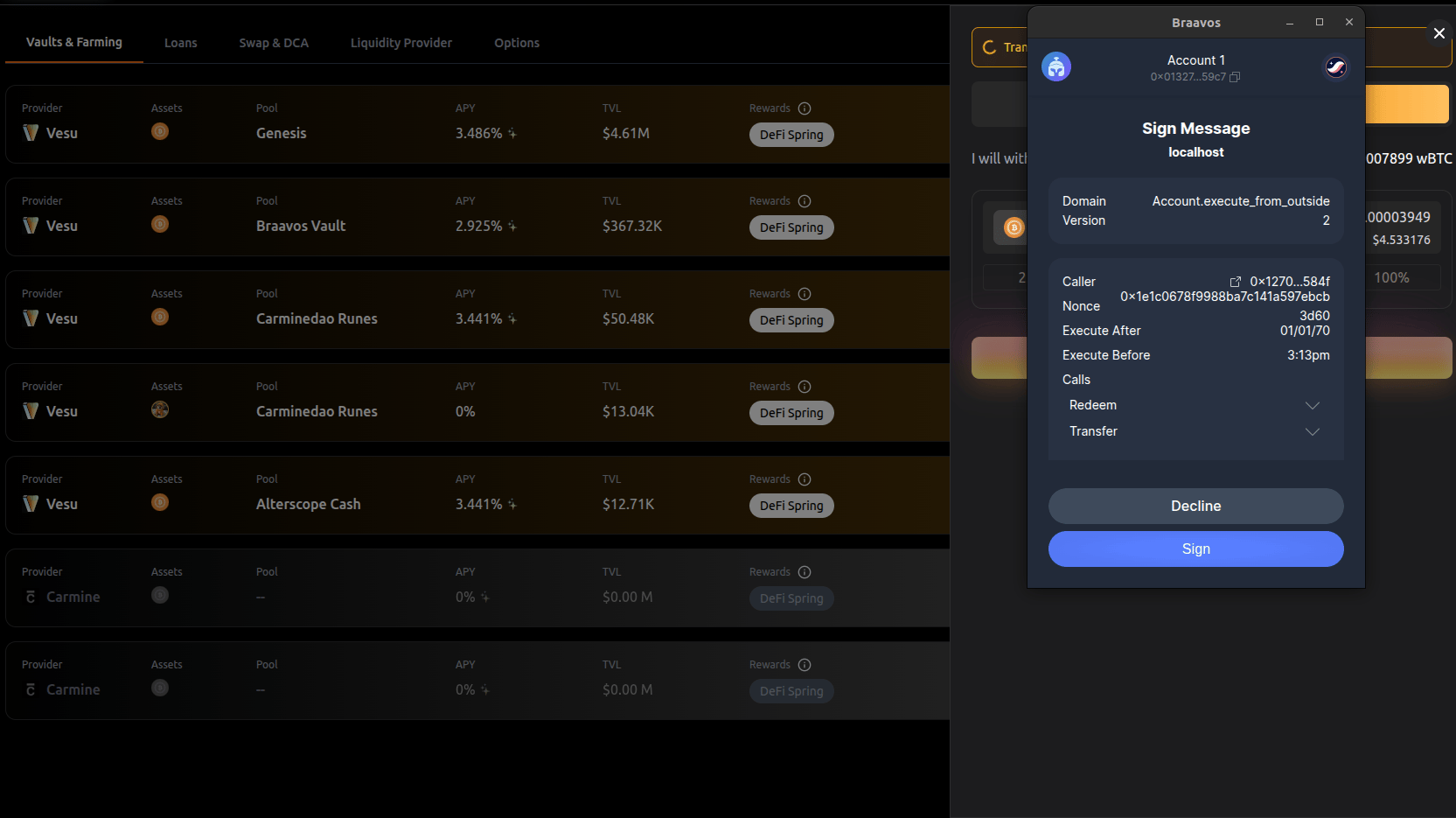Image resolution: width=1456 pixels, height=818 pixels.
Task: Click DeFi Spring badge in Alterscope Cash row
Action: [x=791, y=506]
